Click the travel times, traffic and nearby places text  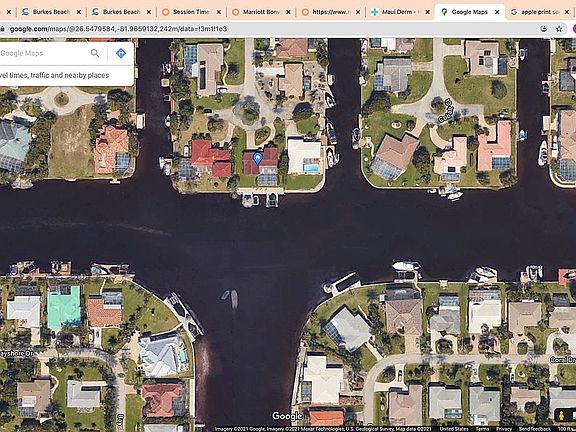pos(54,75)
